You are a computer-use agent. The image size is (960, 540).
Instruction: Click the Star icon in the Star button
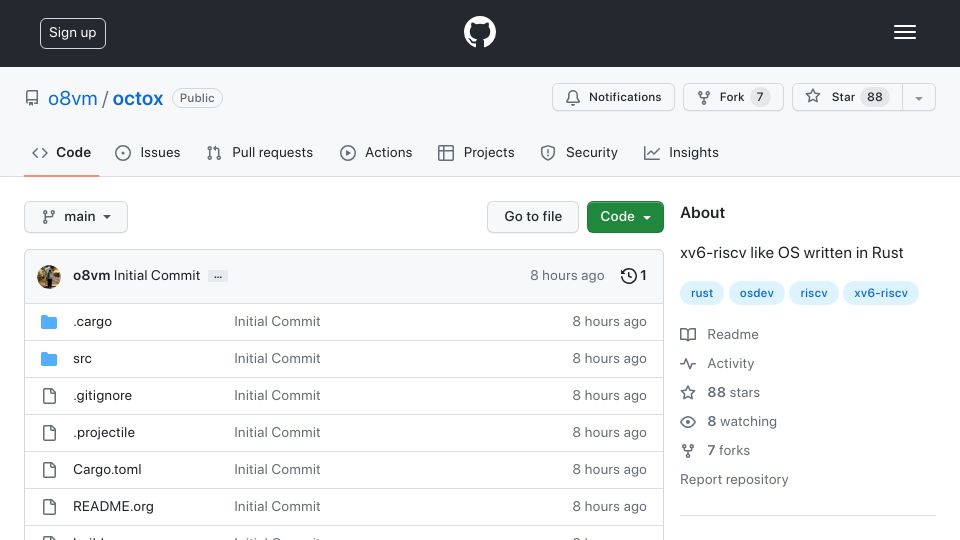(812, 96)
